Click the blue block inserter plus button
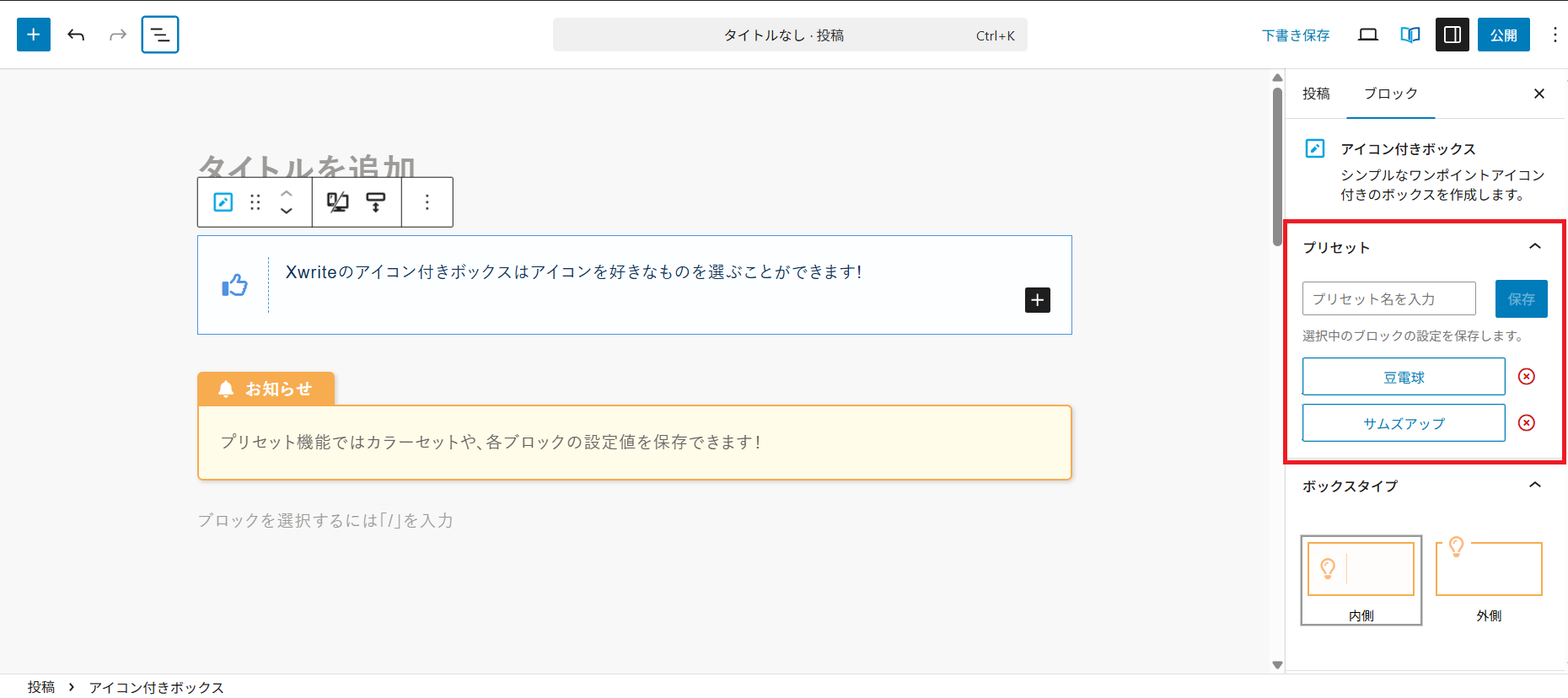Image resolution: width=1568 pixels, height=698 pixels. 34,35
